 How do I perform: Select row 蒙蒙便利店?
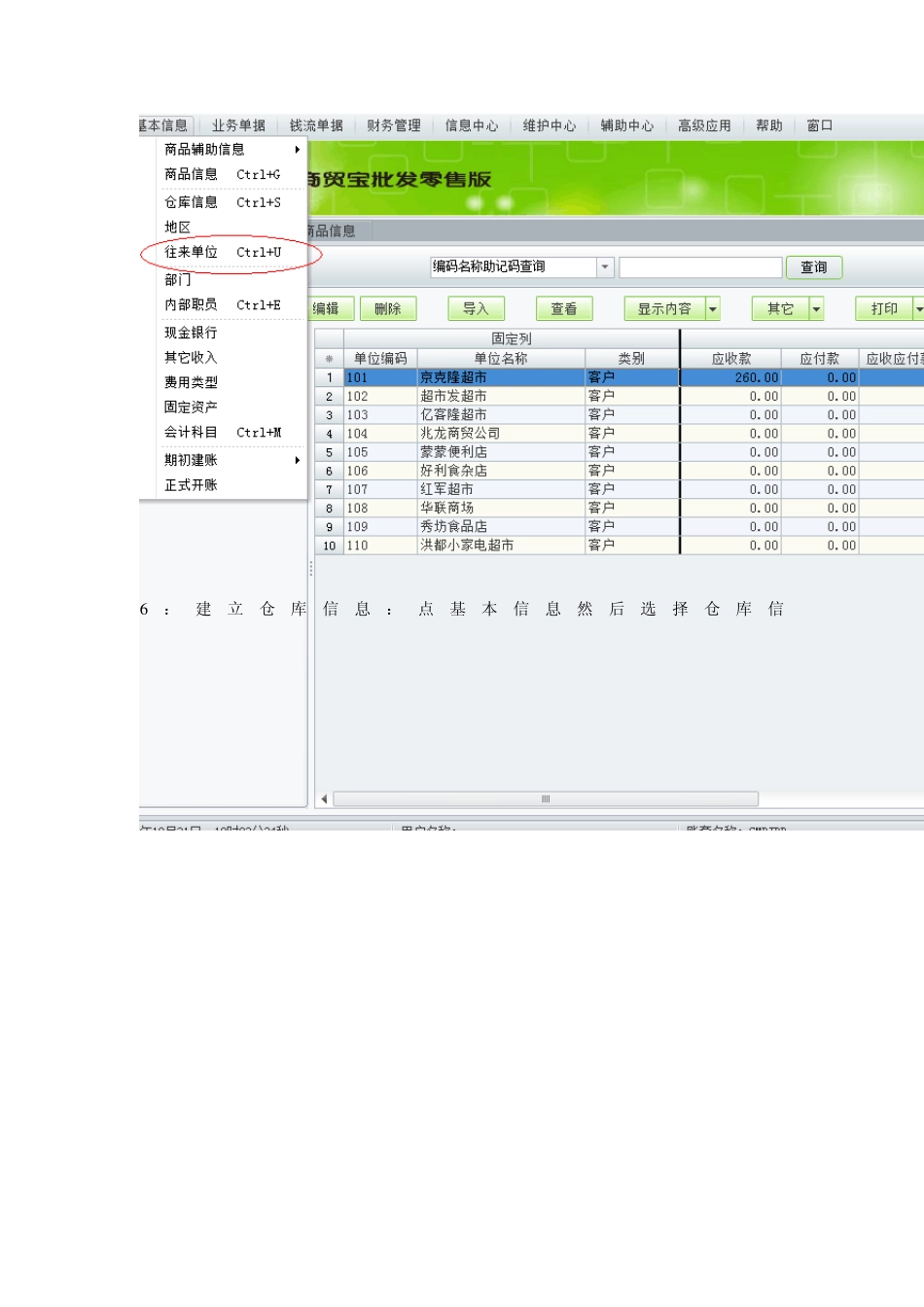pos(619,451)
